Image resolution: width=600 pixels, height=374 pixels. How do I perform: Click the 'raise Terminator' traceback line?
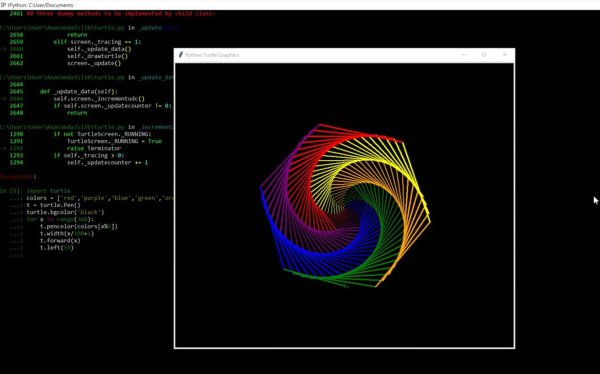pyautogui.click(x=94, y=148)
